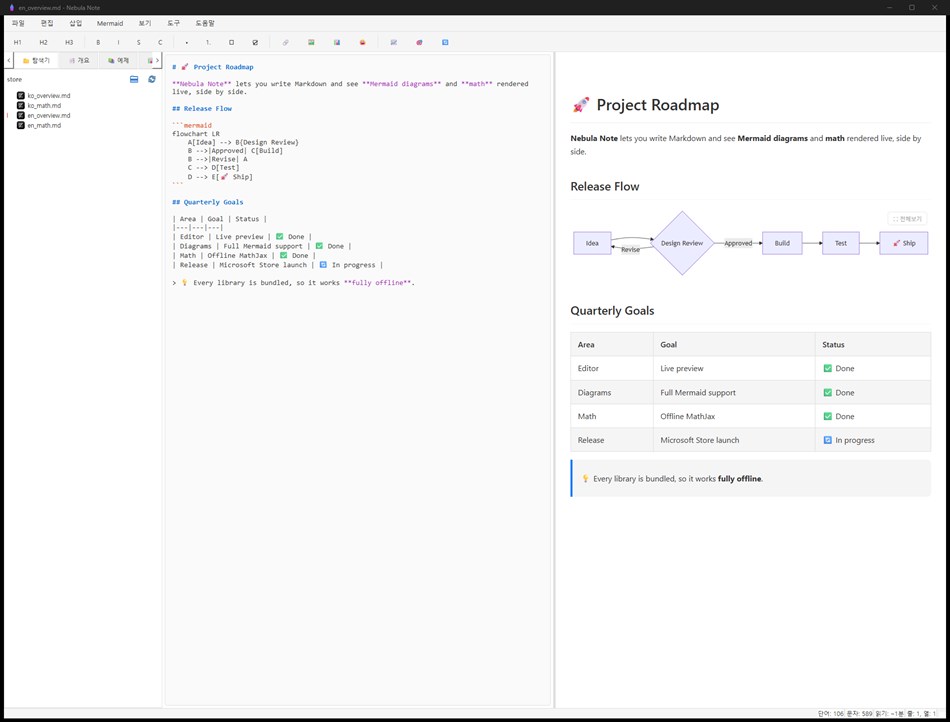Click the Status column header in the table
950x722 pixels.
(873, 345)
